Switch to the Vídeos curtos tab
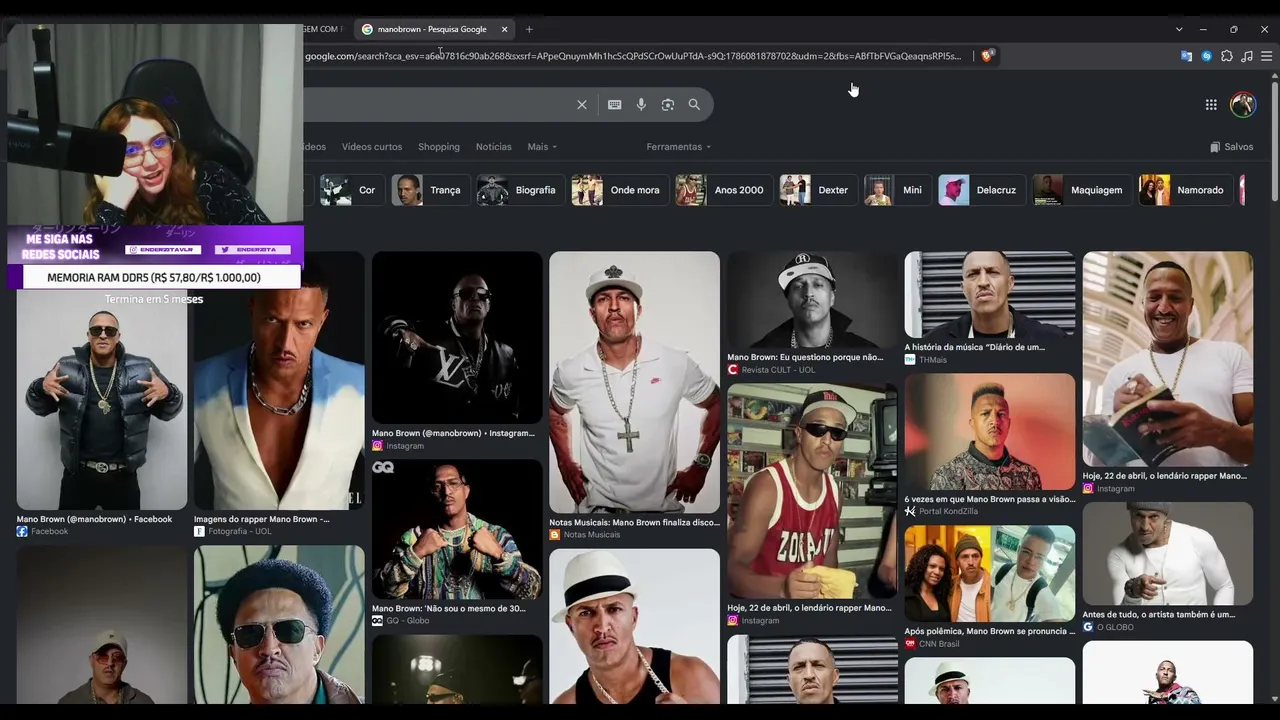1280x720 pixels. (372, 147)
